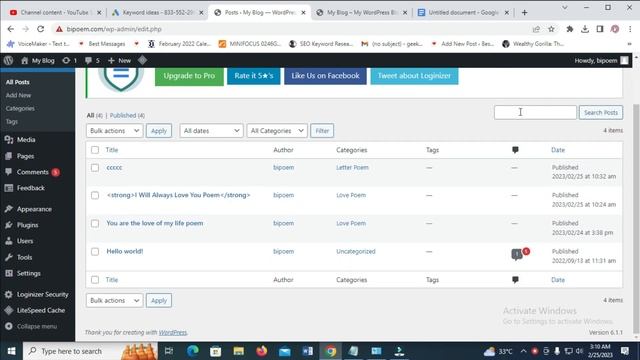The image size is (640, 360).
Task: Go back with browser back arrow
Action: [11, 29]
